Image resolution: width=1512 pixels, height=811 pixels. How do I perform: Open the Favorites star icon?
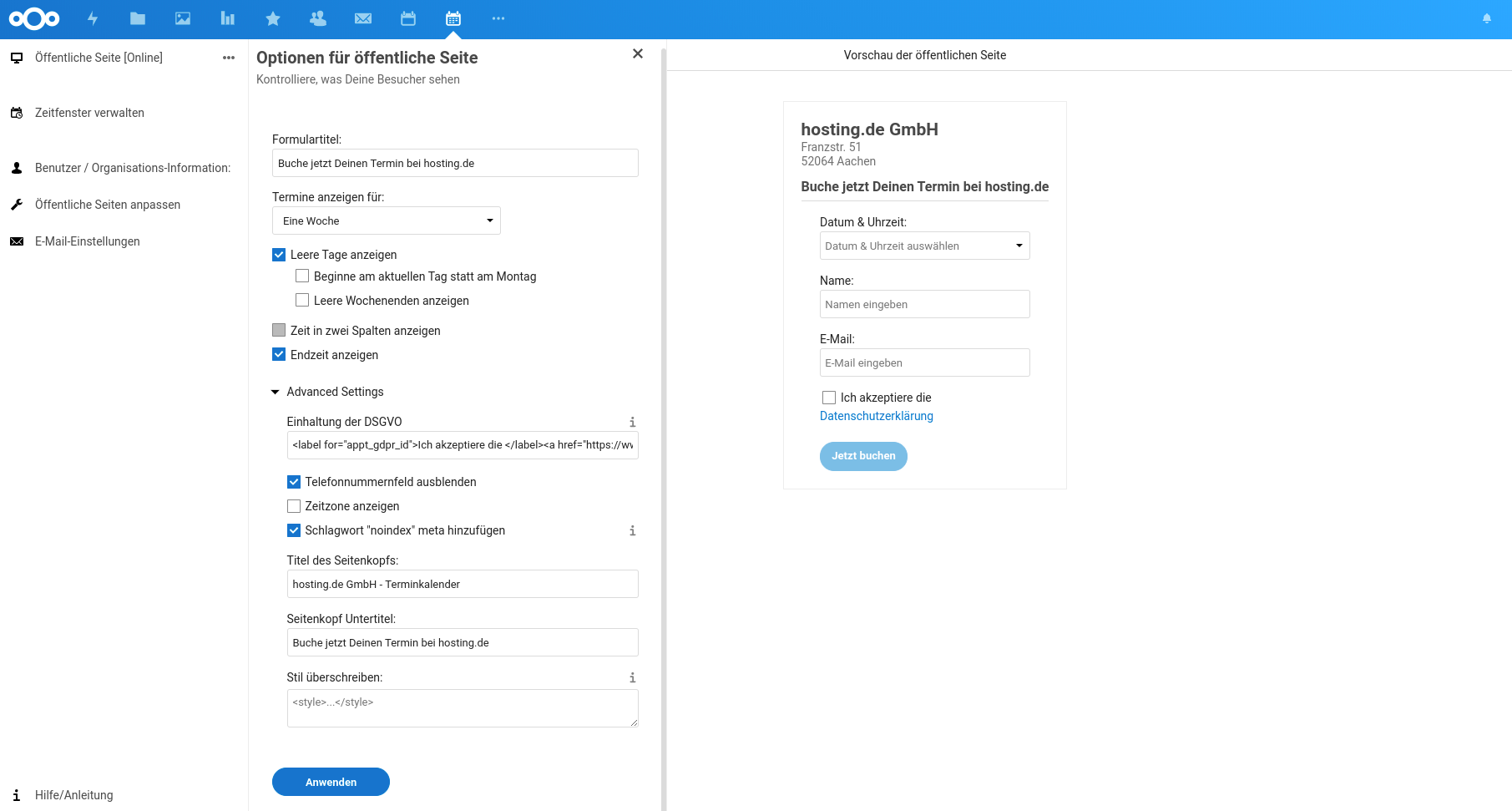tap(273, 18)
